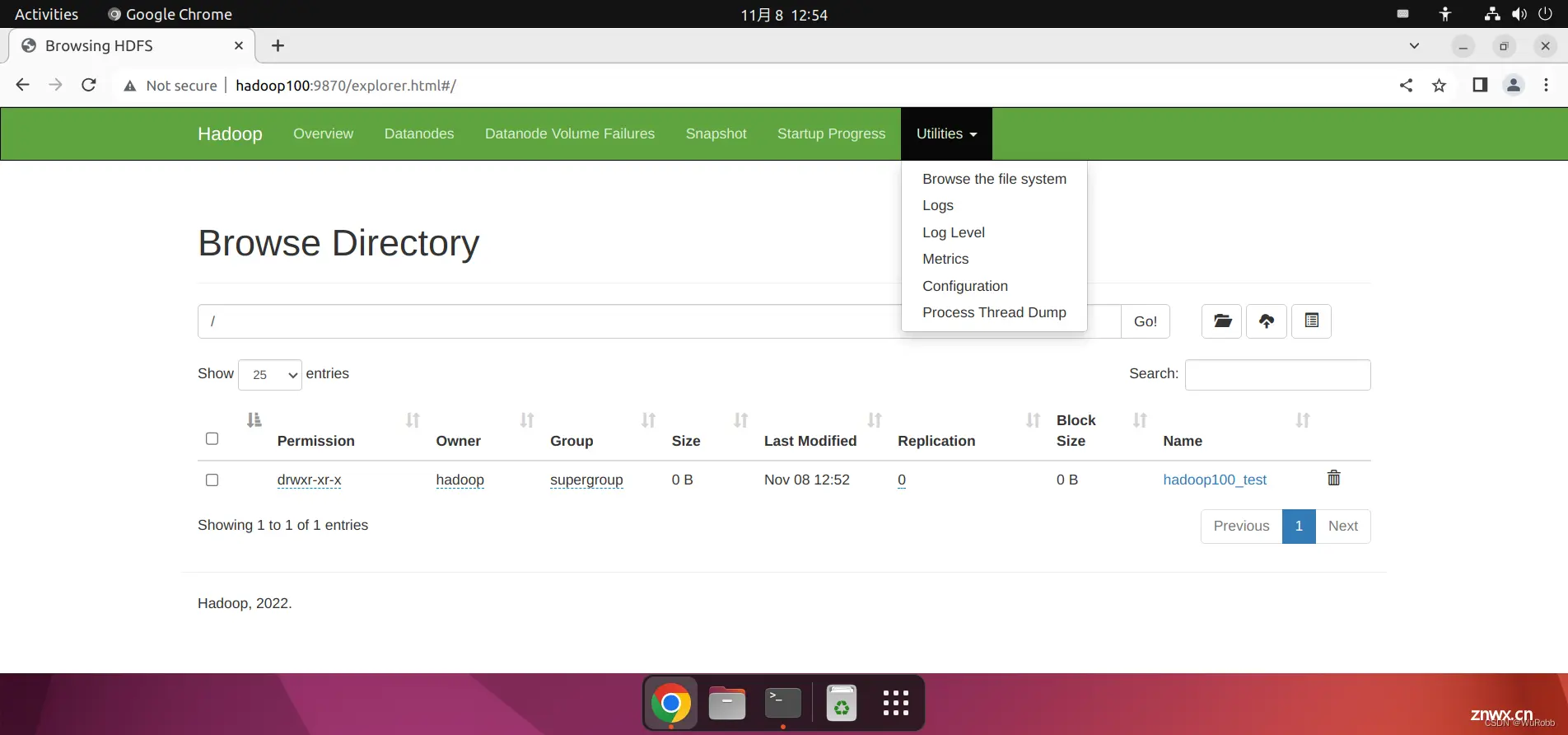Edit the owner hadoop link
The image size is (1568, 735).
click(x=460, y=480)
